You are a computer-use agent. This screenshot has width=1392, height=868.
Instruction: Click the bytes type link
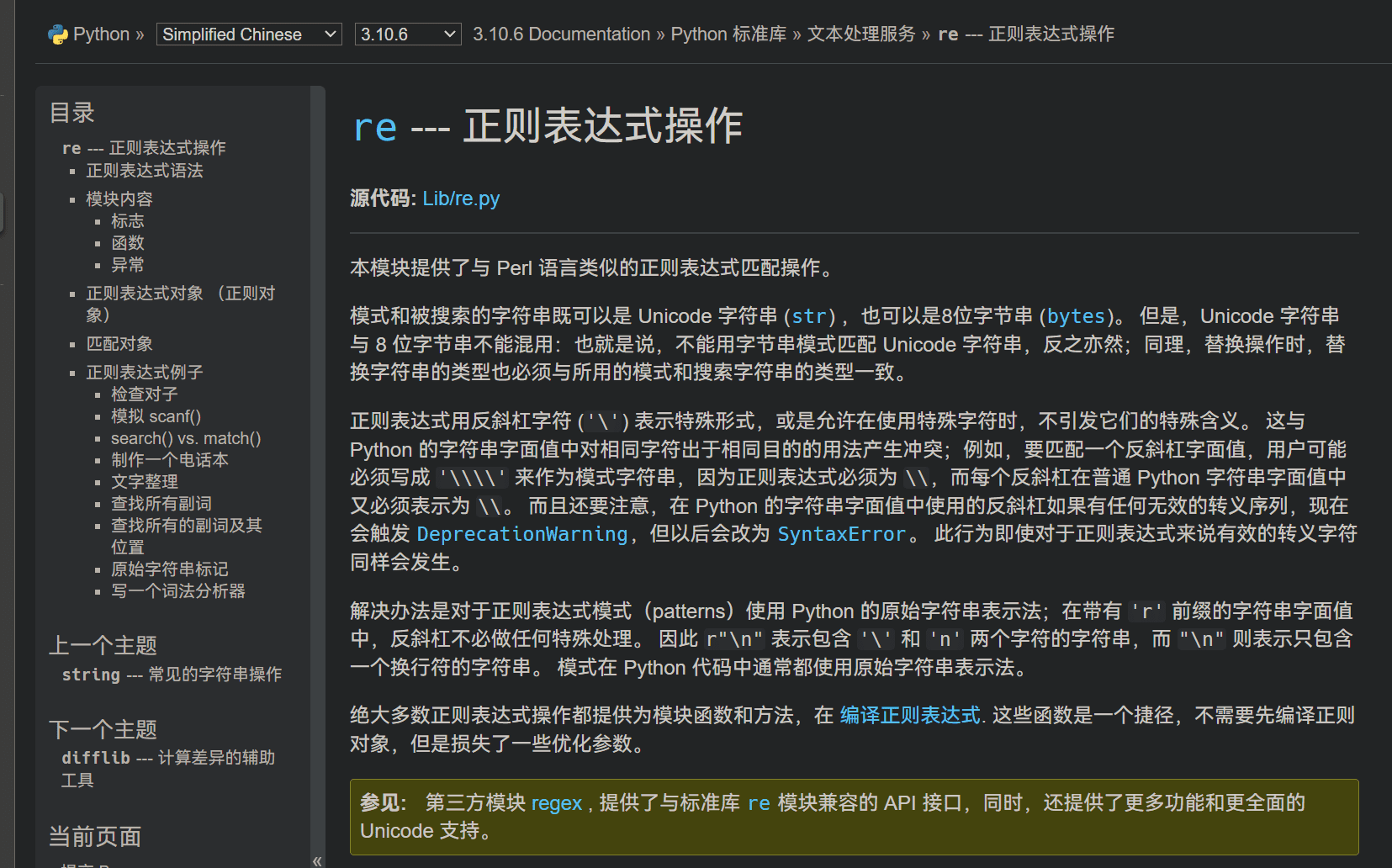tap(1076, 316)
